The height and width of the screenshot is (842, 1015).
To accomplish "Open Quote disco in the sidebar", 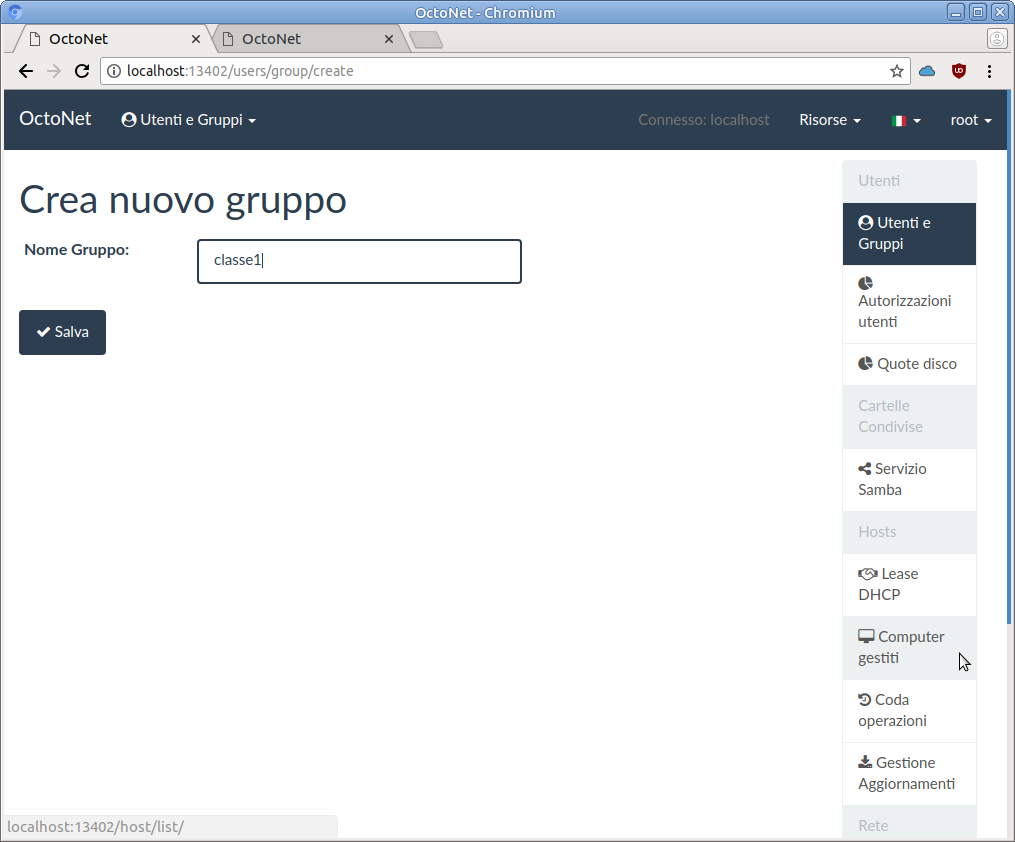I will 909,364.
